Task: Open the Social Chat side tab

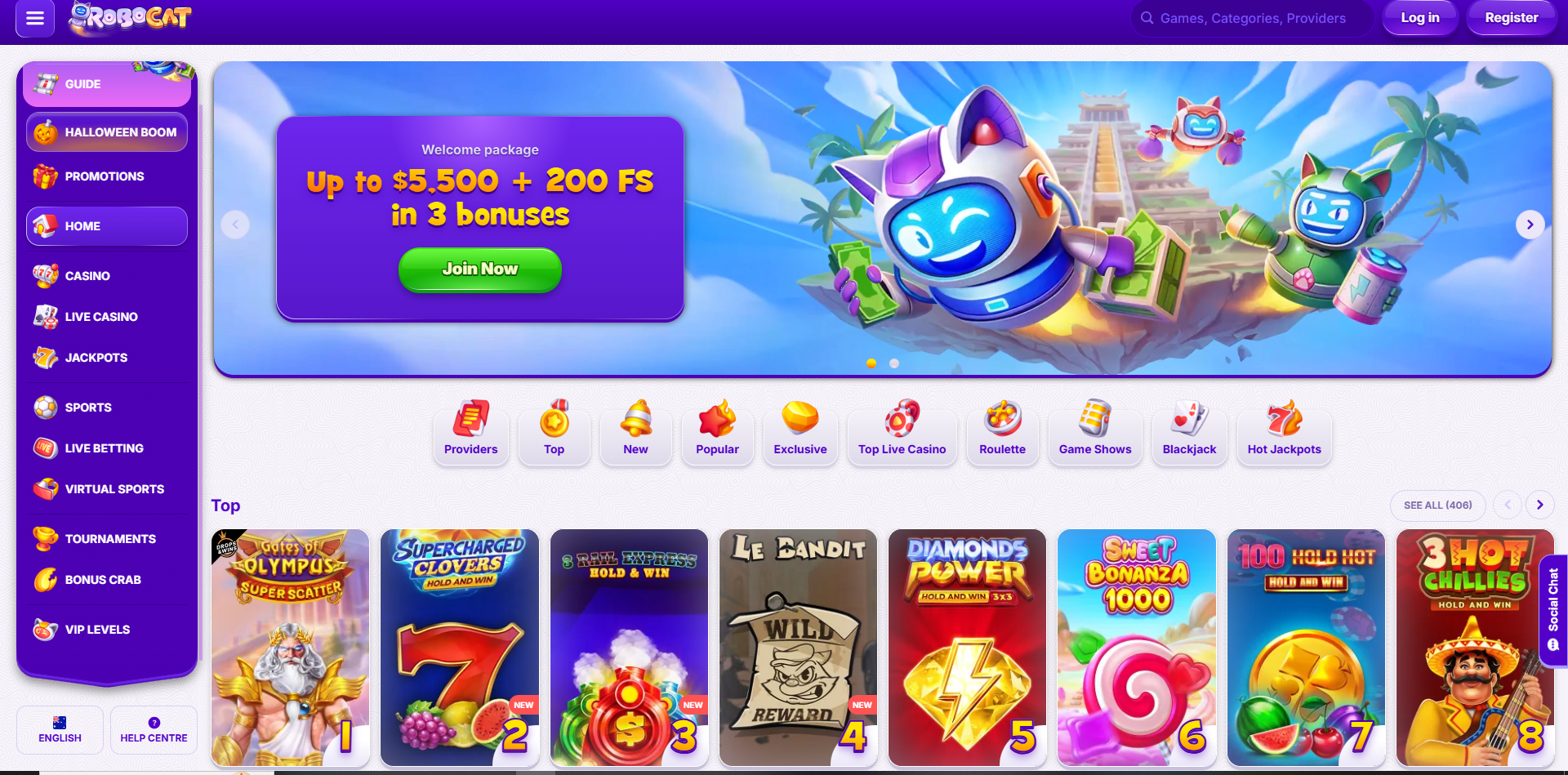Action: coord(1552,610)
